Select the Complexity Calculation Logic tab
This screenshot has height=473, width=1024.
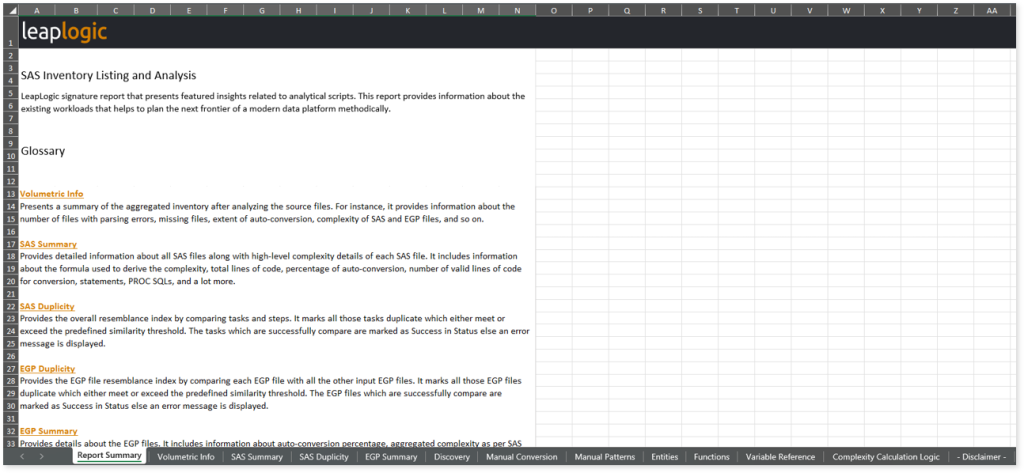[886, 457]
